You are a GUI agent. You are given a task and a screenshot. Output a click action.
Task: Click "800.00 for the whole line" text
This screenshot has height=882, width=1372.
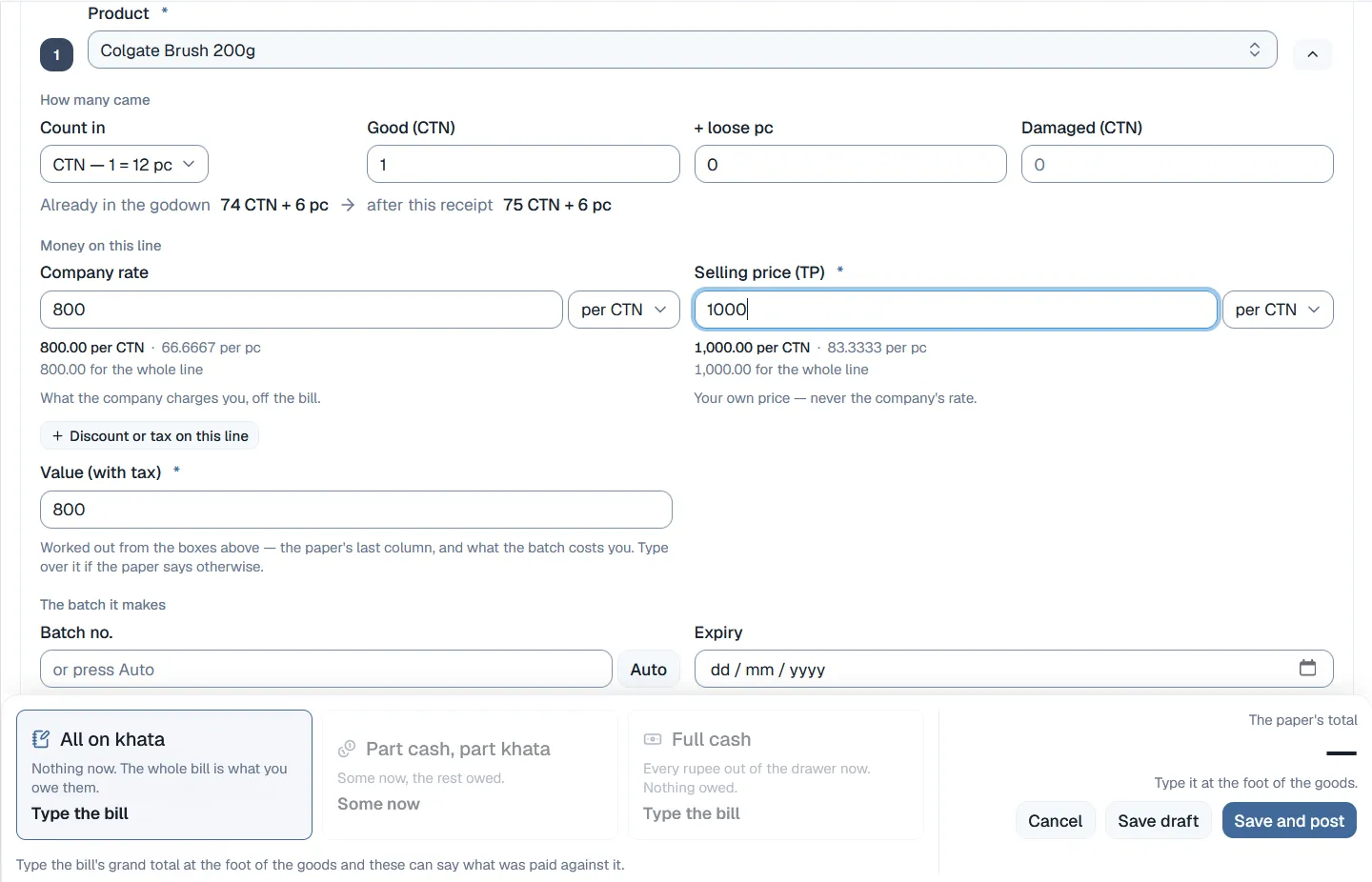tap(121, 370)
